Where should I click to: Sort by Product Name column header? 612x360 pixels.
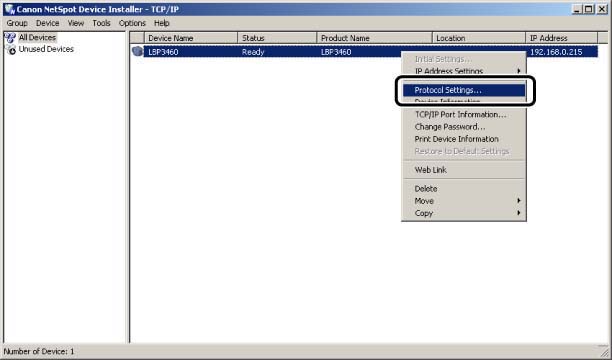click(375, 38)
